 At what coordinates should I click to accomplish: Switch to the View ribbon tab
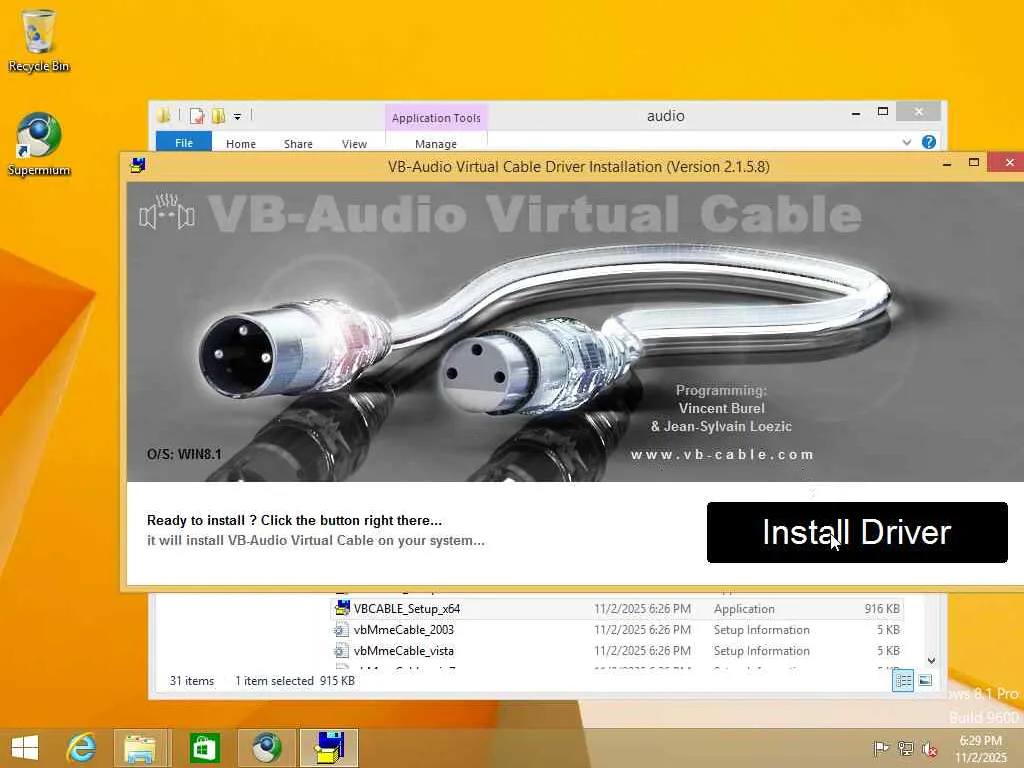pyautogui.click(x=354, y=144)
